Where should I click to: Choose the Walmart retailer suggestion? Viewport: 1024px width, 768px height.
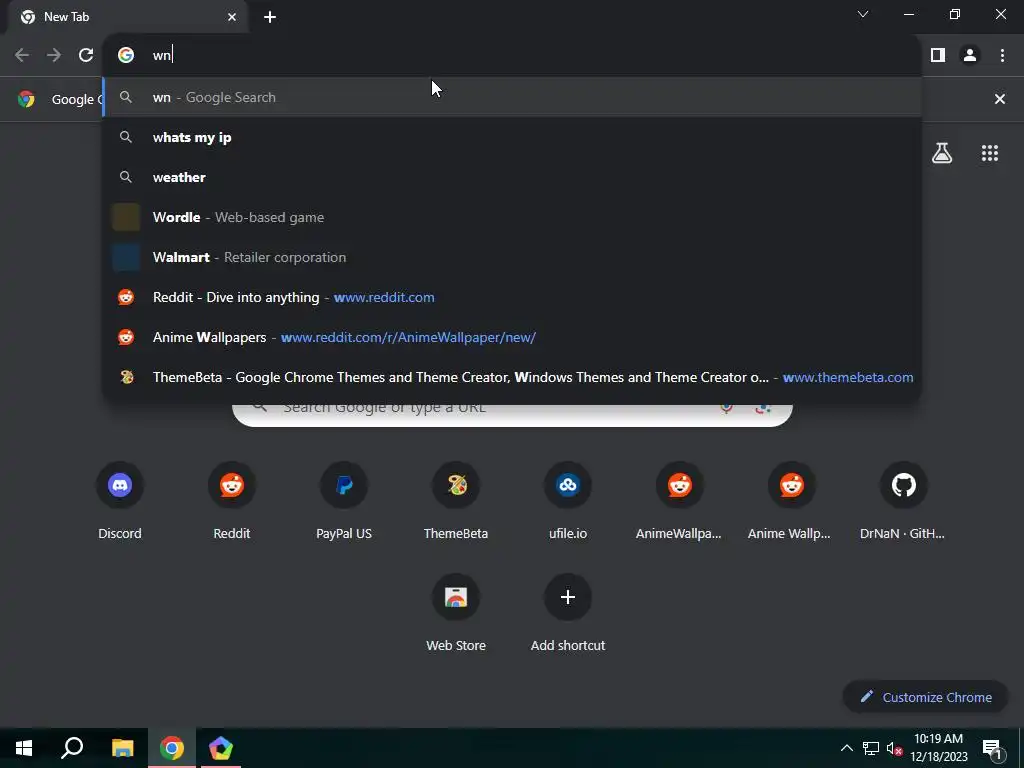[512, 257]
